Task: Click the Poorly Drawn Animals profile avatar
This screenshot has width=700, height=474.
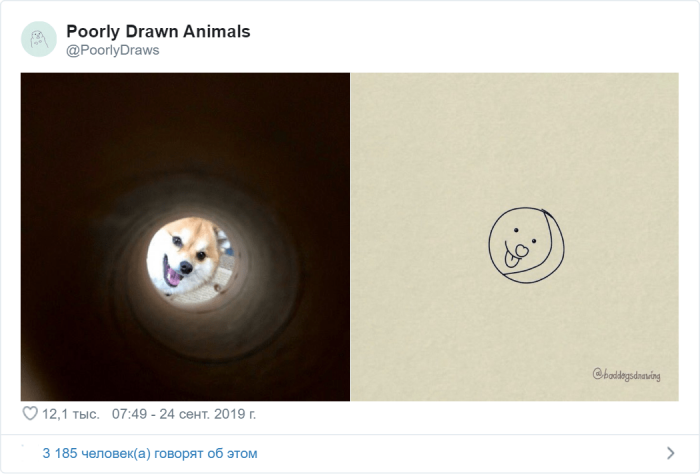Action: tap(38, 39)
